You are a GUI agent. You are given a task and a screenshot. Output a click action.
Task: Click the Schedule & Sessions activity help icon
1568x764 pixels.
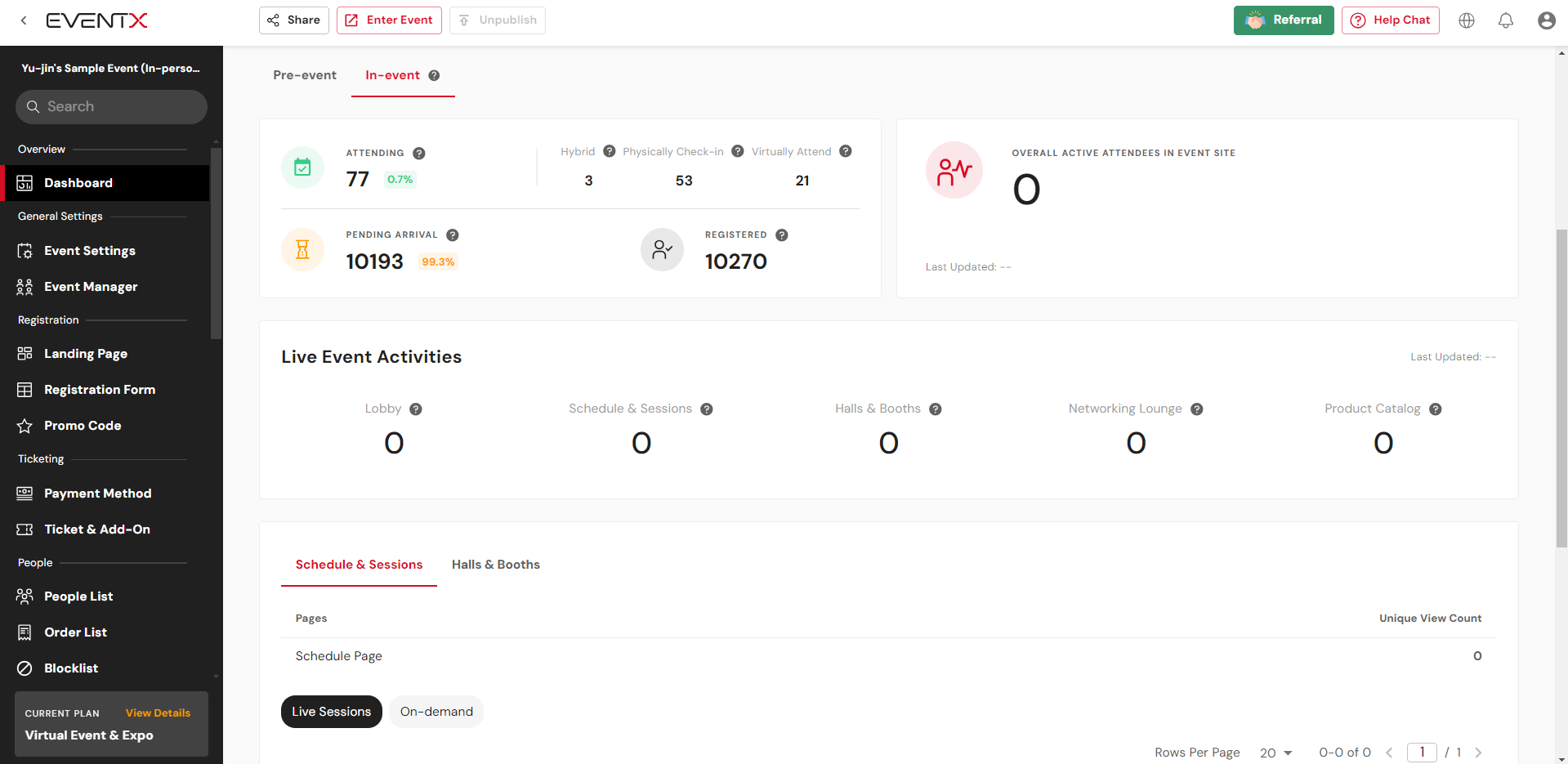707,409
